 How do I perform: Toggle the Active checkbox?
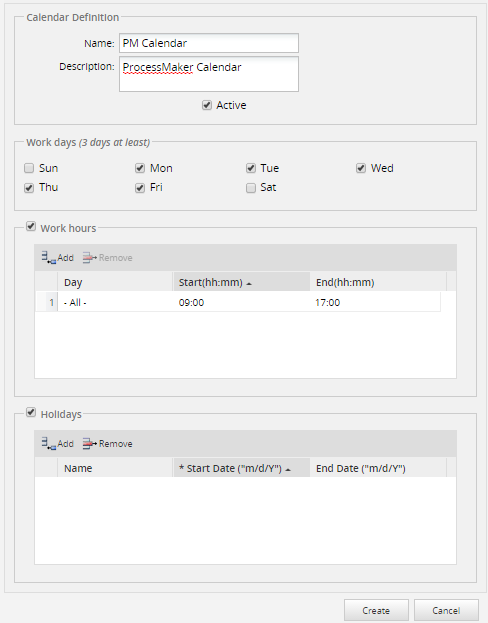[x=207, y=105]
